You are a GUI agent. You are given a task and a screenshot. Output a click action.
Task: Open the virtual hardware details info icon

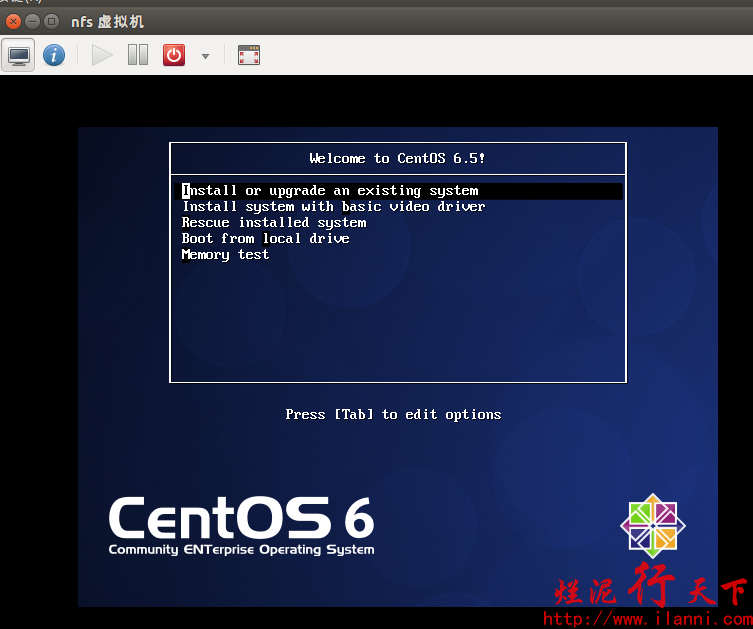pyautogui.click(x=54, y=55)
